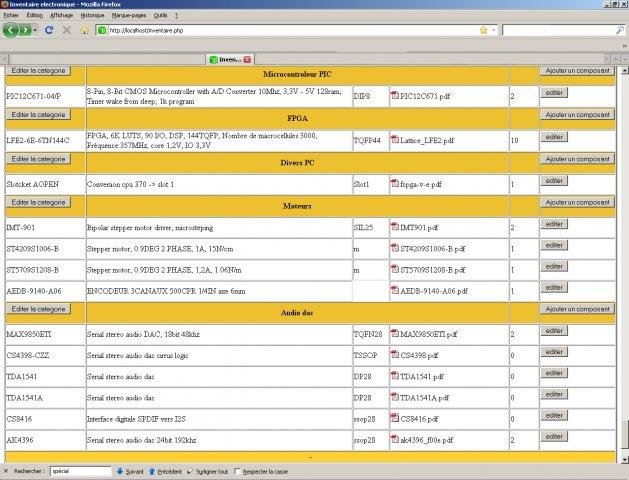Open the Outils menu

point(160,15)
